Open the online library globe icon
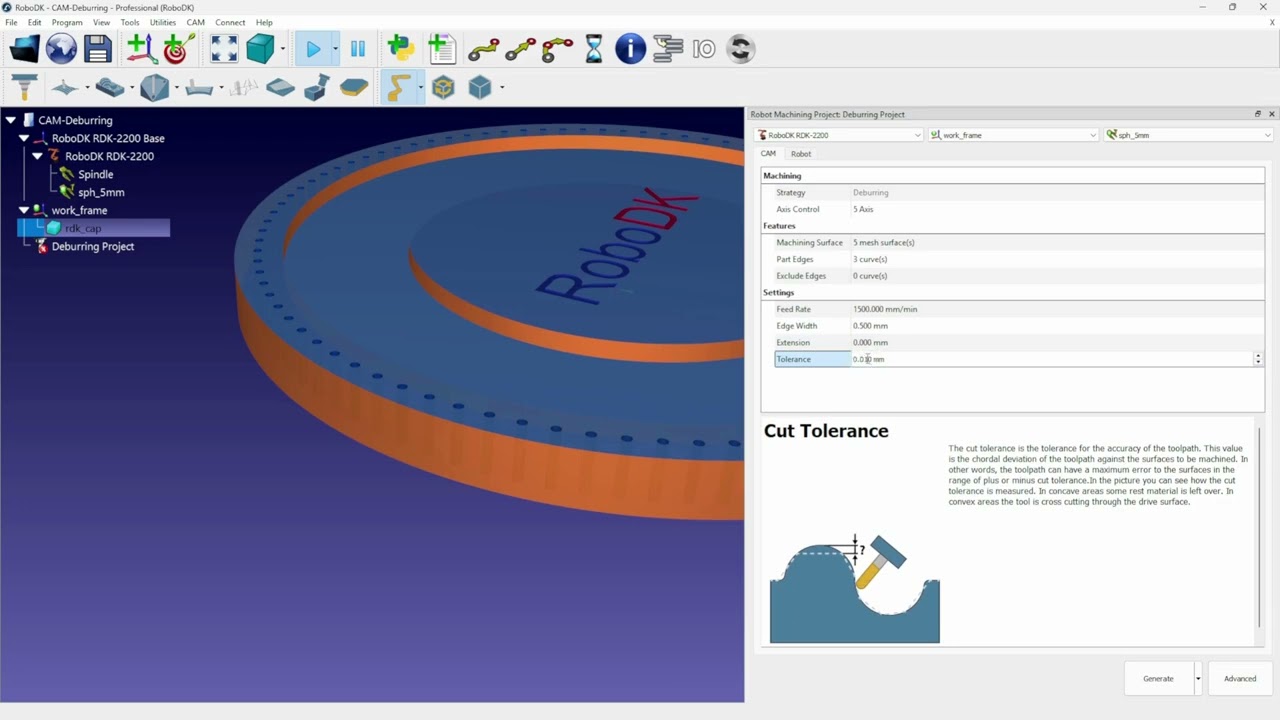This screenshot has width=1280, height=720. pos(61,48)
